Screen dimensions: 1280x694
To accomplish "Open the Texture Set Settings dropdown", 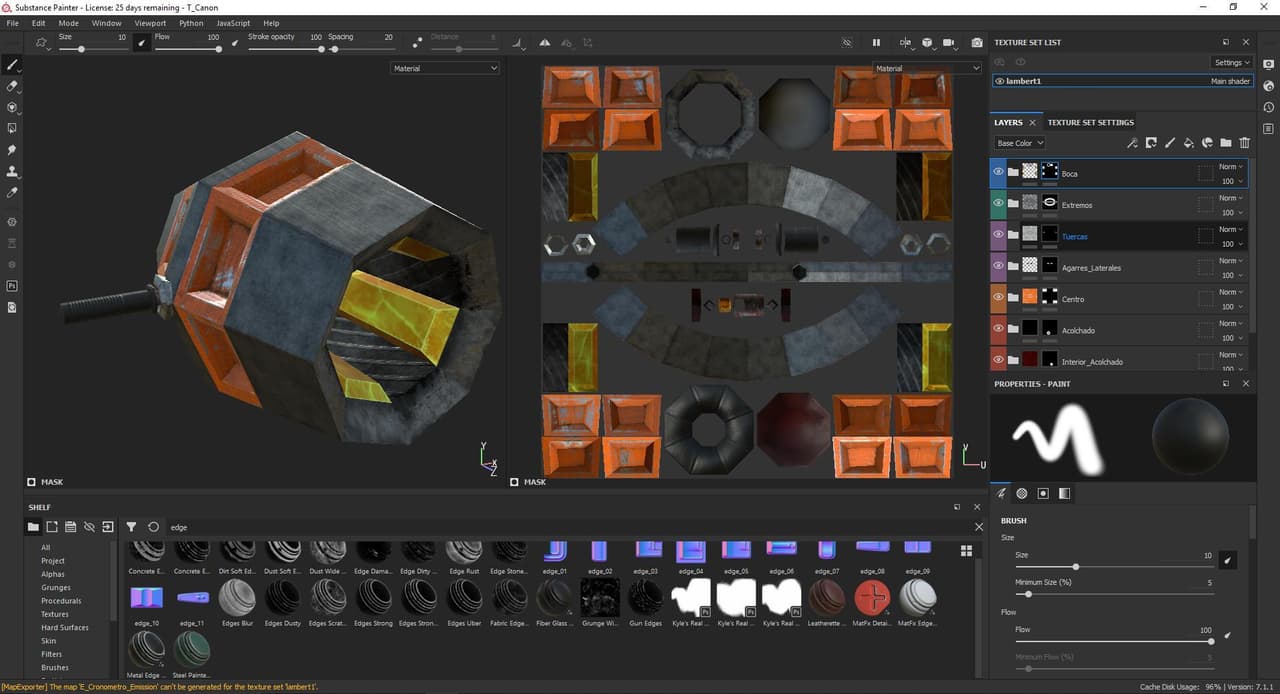I will click(1232, 62).
